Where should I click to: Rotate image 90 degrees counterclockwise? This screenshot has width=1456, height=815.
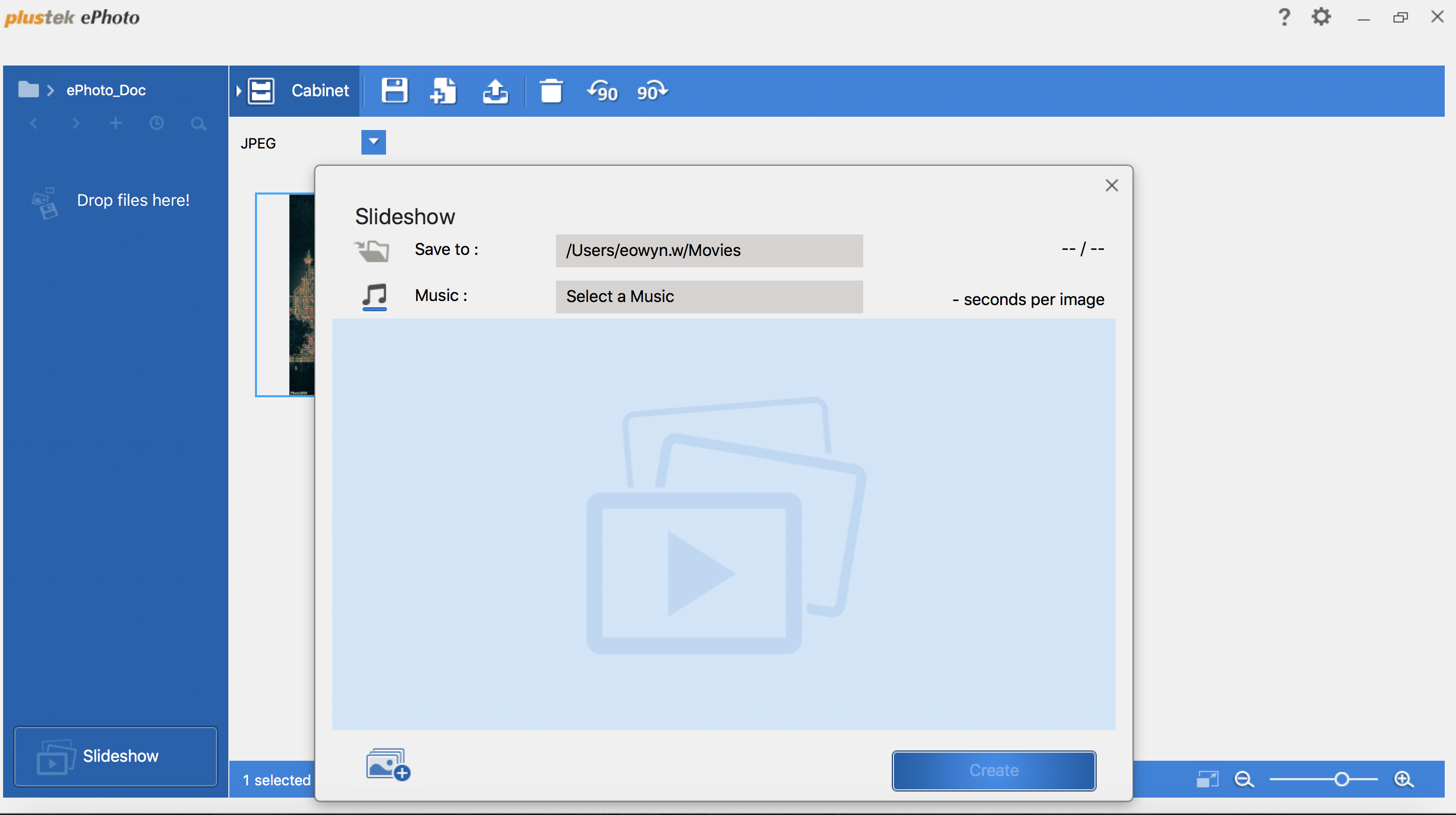(602, 91)
